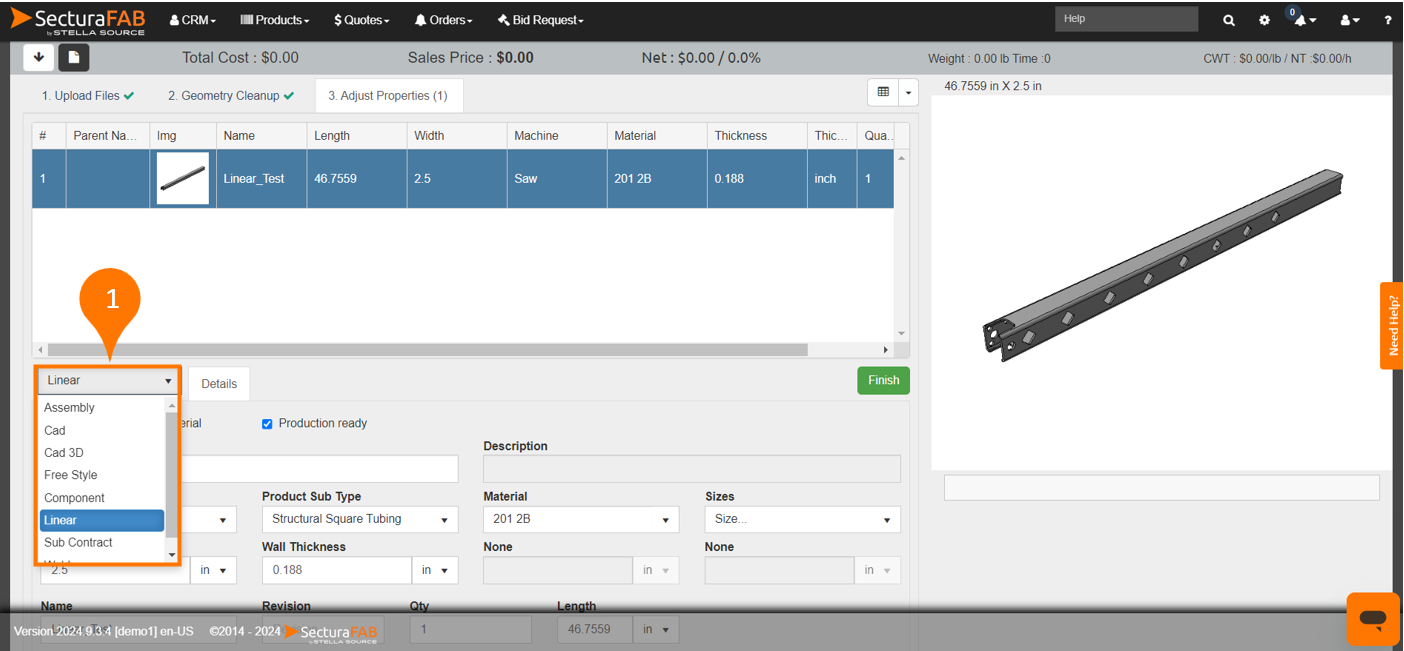Click the table grid view icon

coord(883,92)
